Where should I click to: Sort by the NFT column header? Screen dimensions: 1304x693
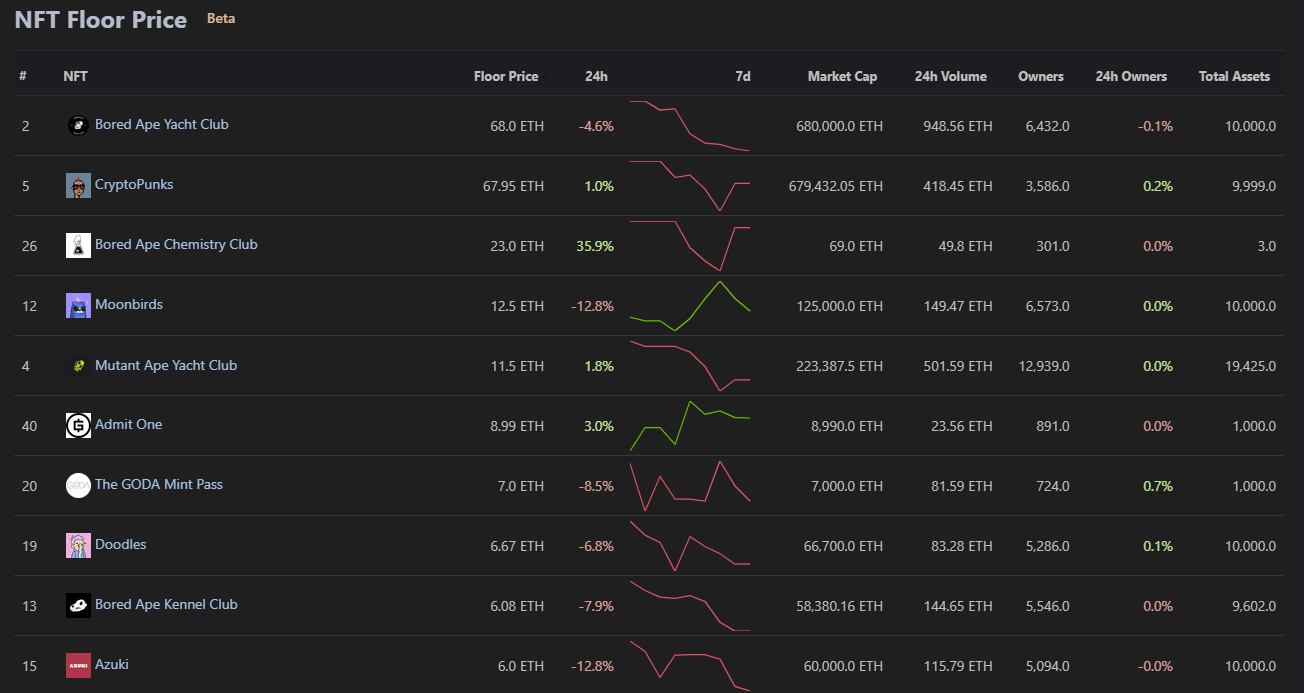(x=76, y=76)
